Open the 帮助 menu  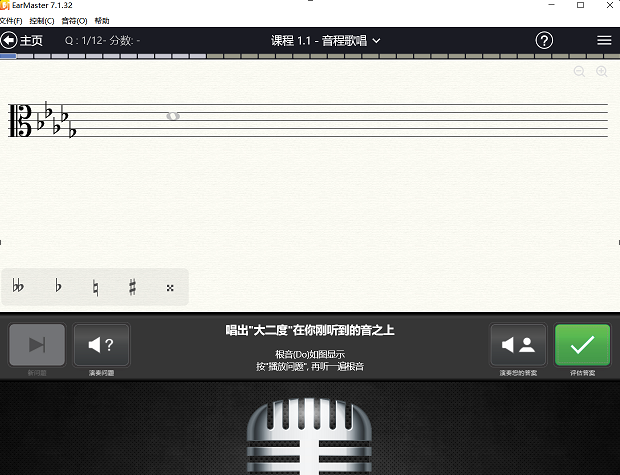[102, 21]
